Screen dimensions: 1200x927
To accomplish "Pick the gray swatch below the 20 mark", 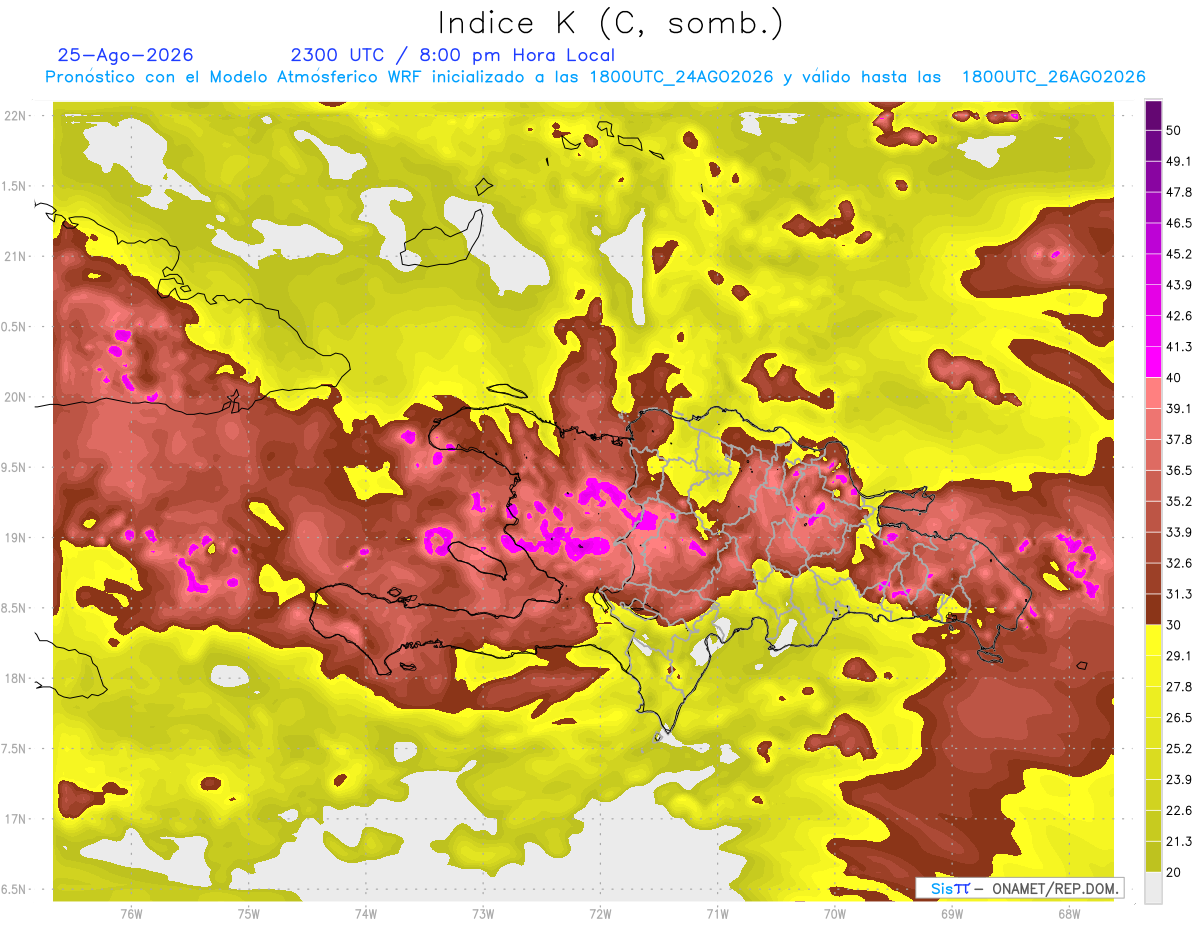I will 1153,888.
